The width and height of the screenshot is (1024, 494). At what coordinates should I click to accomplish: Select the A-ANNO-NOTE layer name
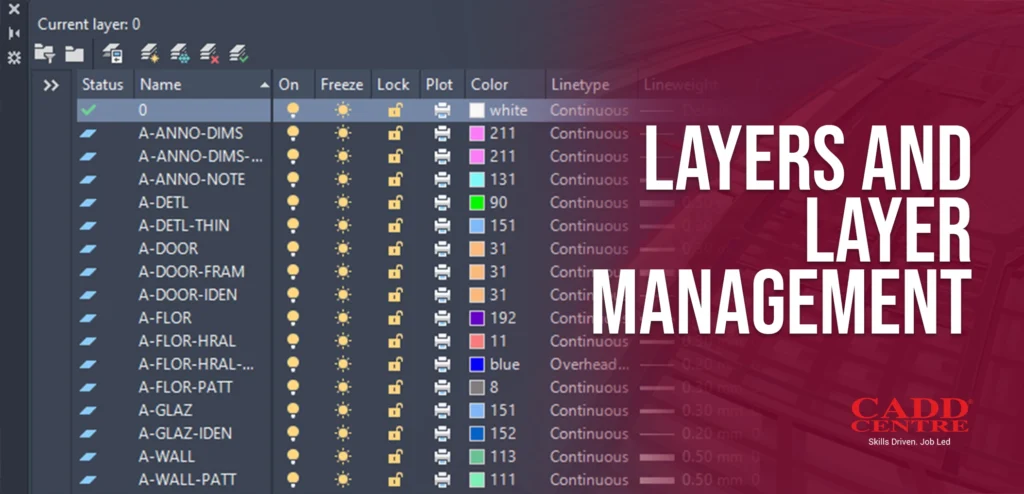coord(191,179)
